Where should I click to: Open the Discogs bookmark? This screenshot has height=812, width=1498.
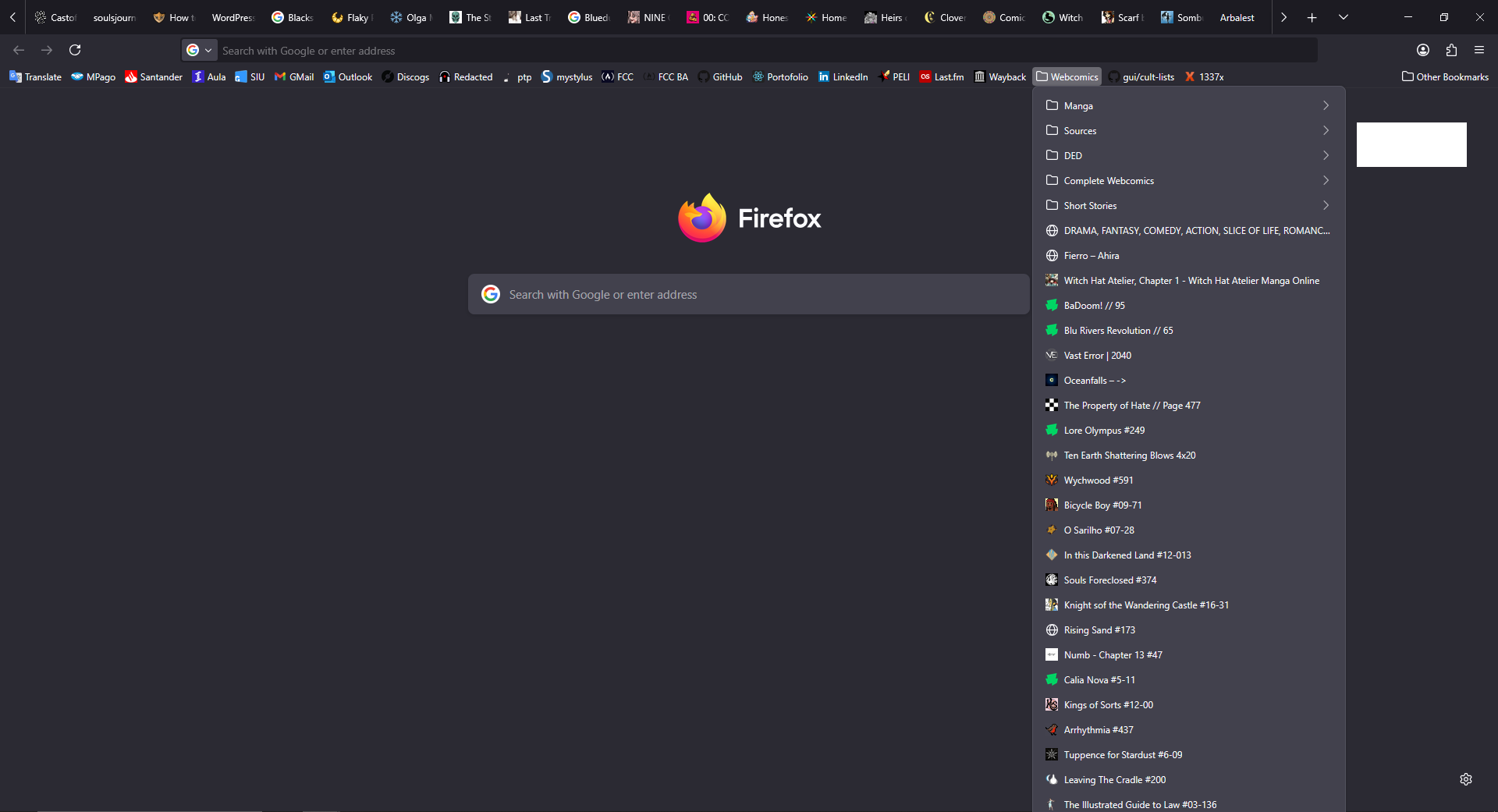(x=406, y=76)
